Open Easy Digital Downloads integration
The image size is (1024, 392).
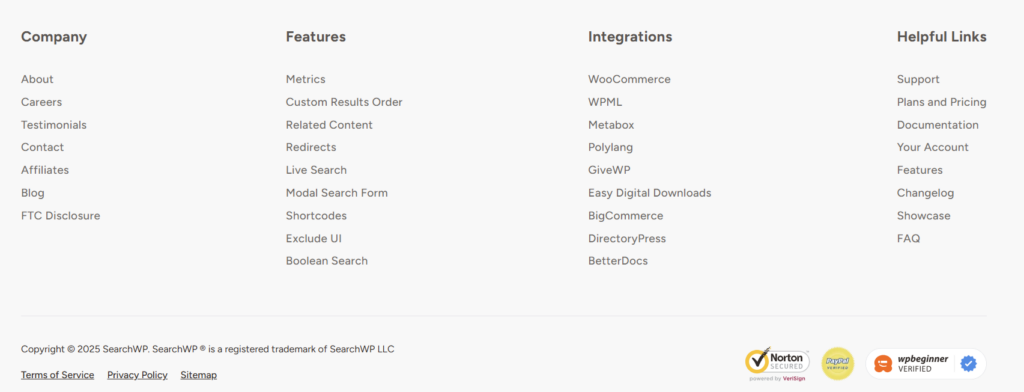tap(650, 193)
